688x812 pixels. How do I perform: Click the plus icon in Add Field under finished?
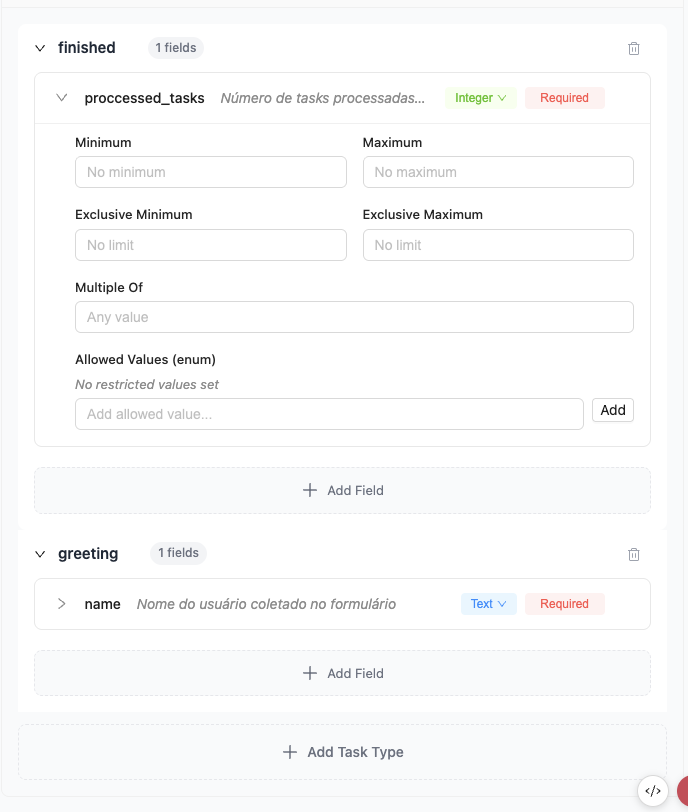click(310, 490)
